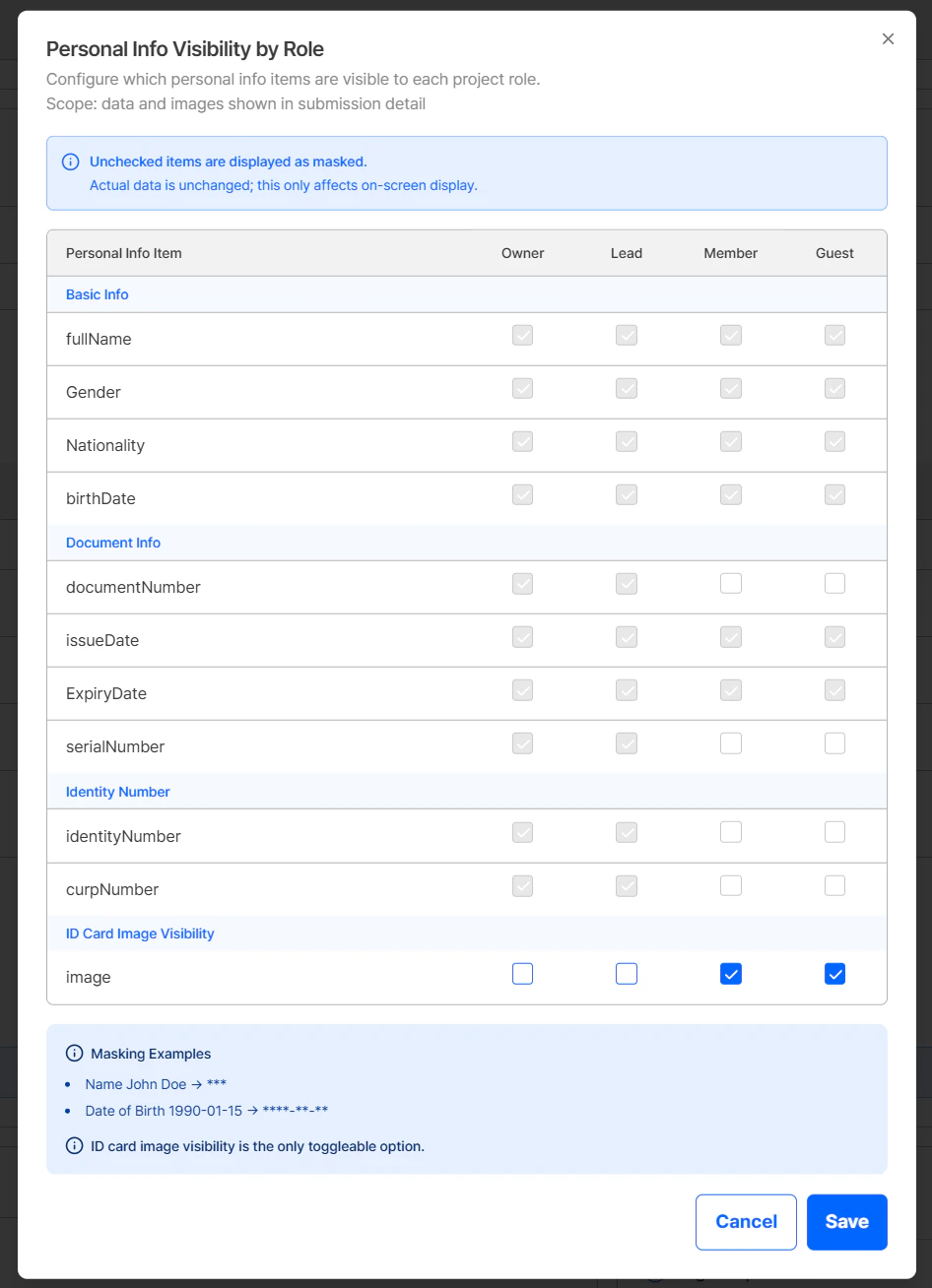Image resolution: width=932 pixels, height=1288 pixels.
Task: Click serialNumber checkbox for Member
Action: pyautogui.click(x=731, y=743)
